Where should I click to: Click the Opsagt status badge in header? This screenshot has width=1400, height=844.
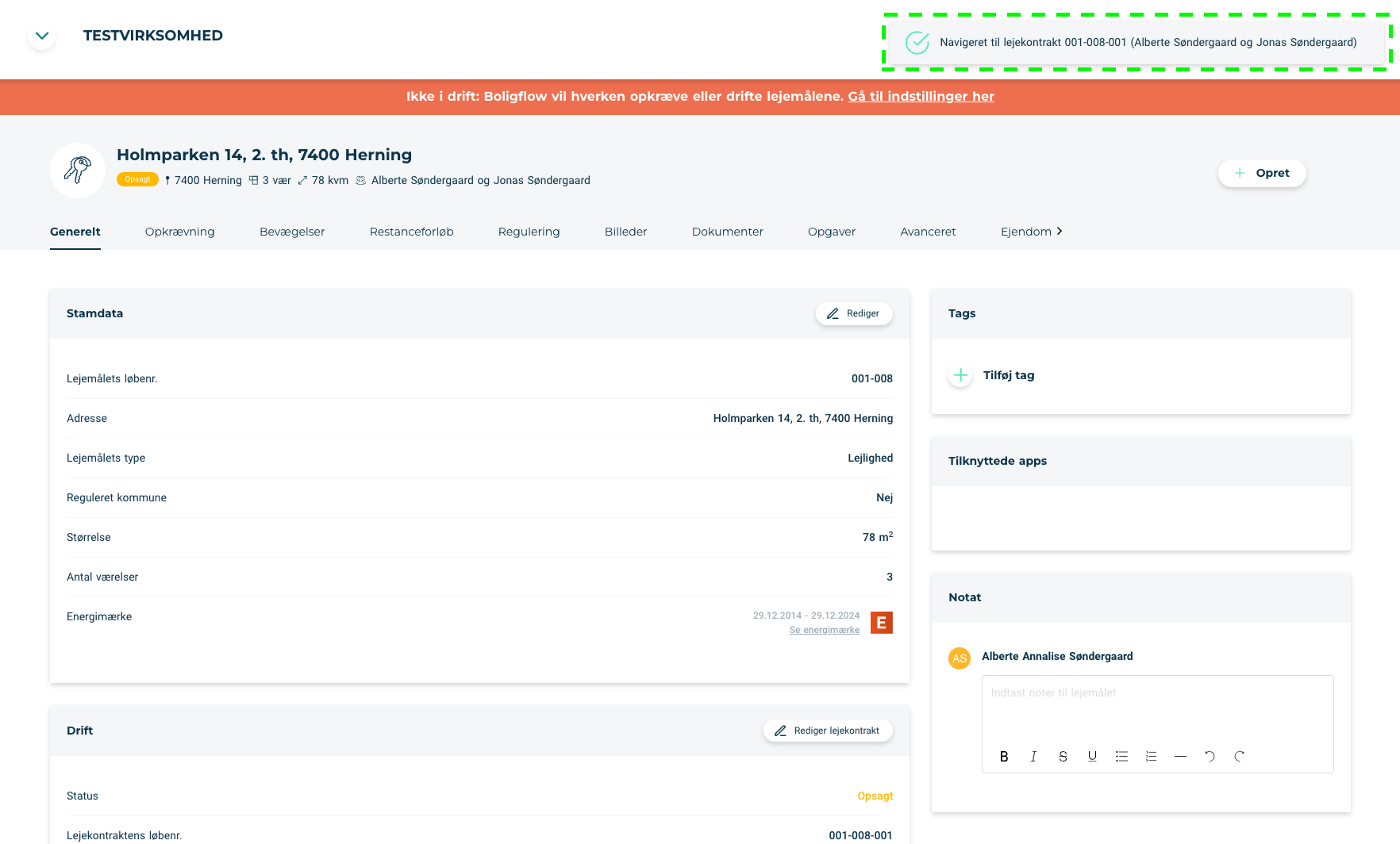[137, 179]
